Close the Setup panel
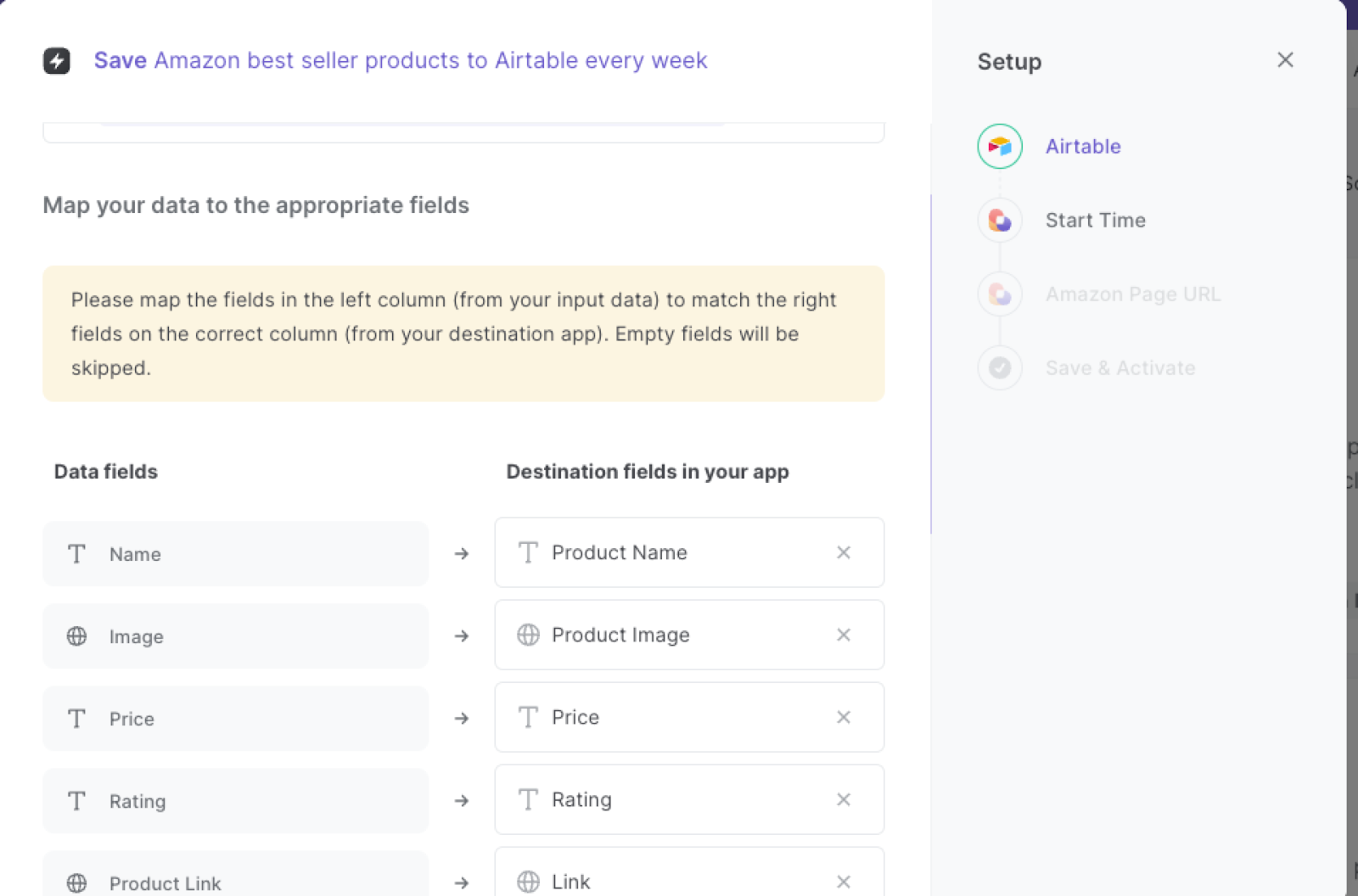 (1285, 59)
